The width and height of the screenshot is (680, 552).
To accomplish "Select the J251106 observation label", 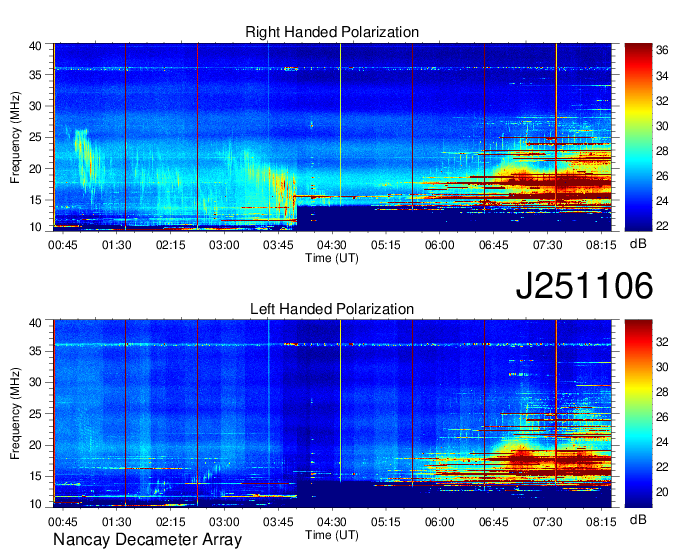I will pyautogui.click(x=584, y=286).
